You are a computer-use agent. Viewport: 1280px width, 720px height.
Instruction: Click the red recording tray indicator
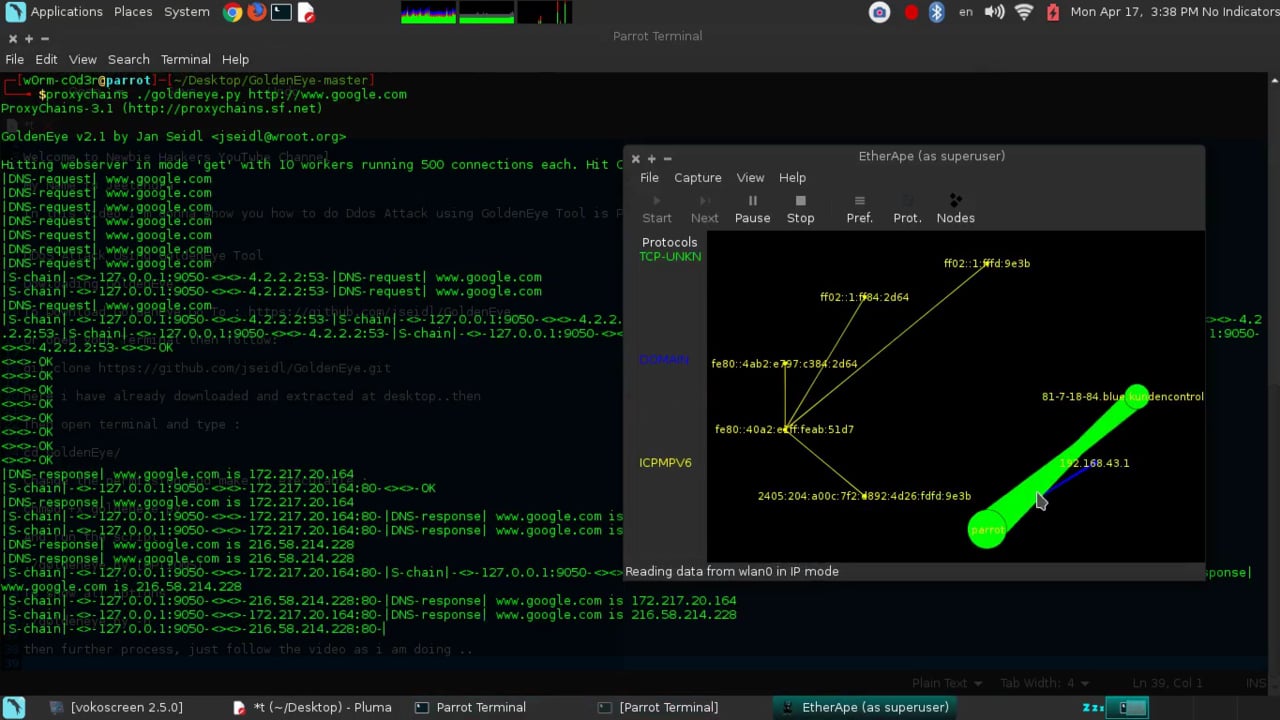click(x=911, y=12)
